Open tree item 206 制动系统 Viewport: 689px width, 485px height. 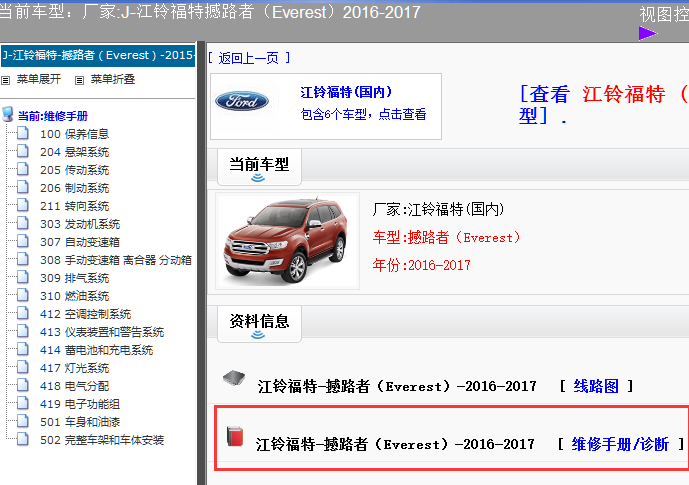[x=74, y=188]
